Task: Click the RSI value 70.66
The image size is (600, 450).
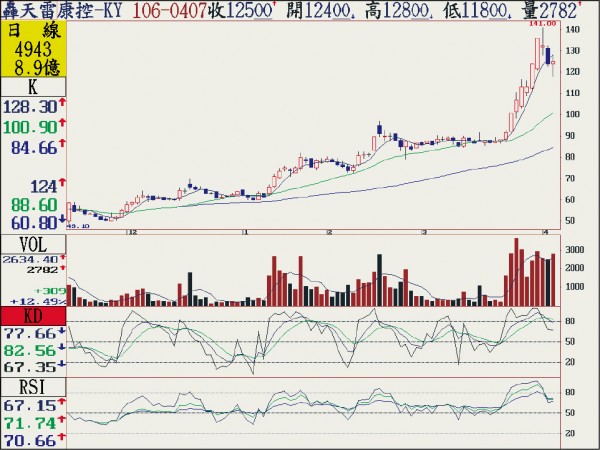Action: tap(30, 440)
